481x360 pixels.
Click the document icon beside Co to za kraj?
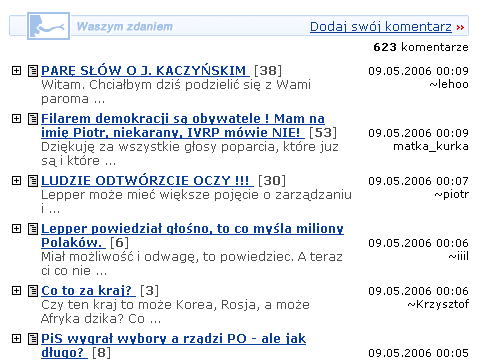(33, 291)
